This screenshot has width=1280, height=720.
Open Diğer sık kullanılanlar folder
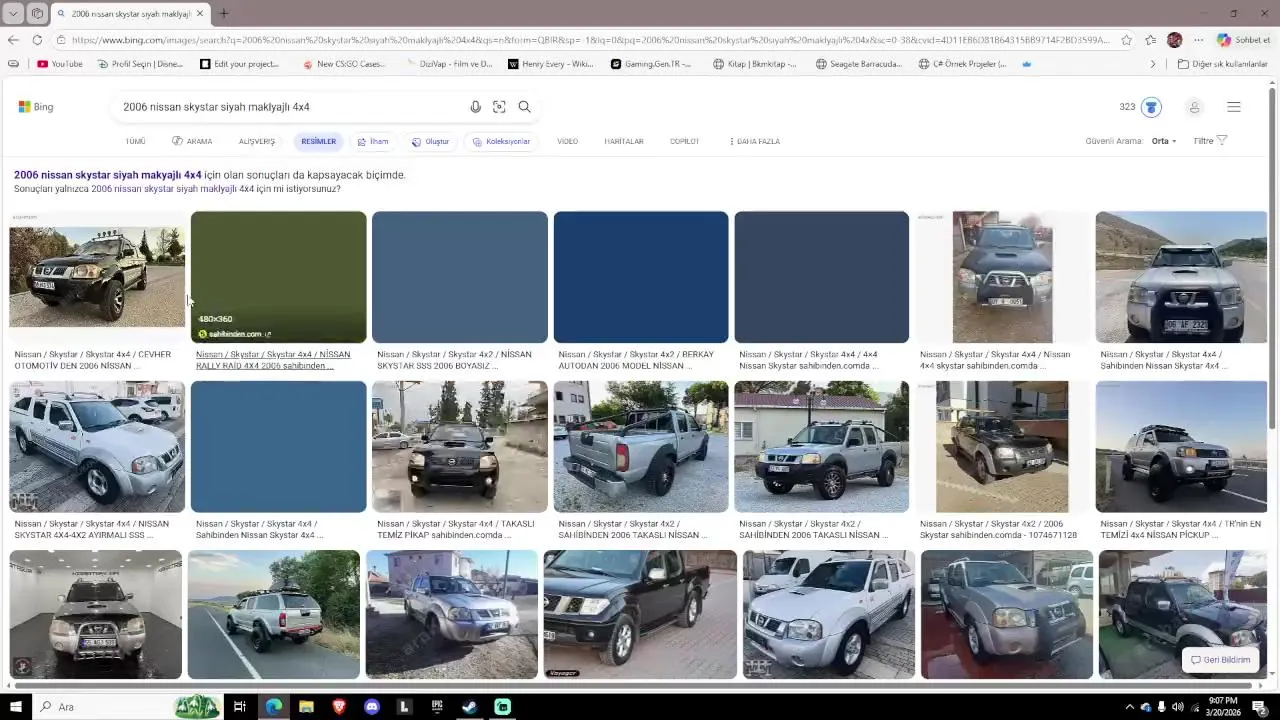click(1222, 64)
